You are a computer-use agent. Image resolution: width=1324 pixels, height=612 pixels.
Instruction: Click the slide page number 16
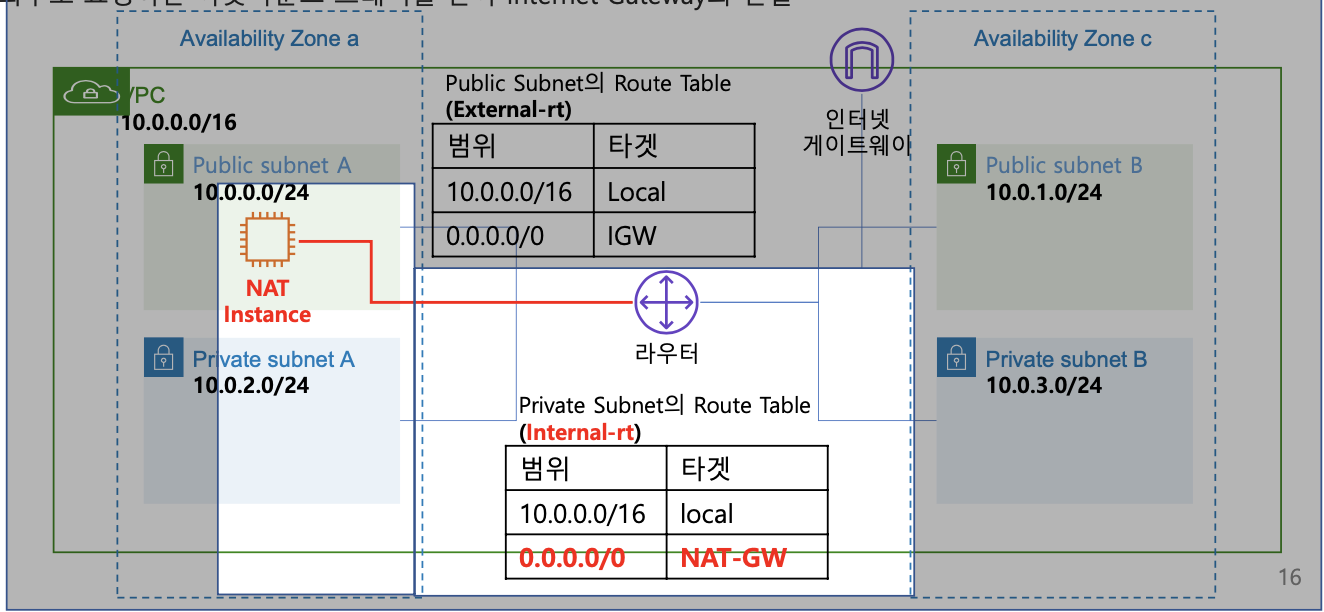[1289, 577]
